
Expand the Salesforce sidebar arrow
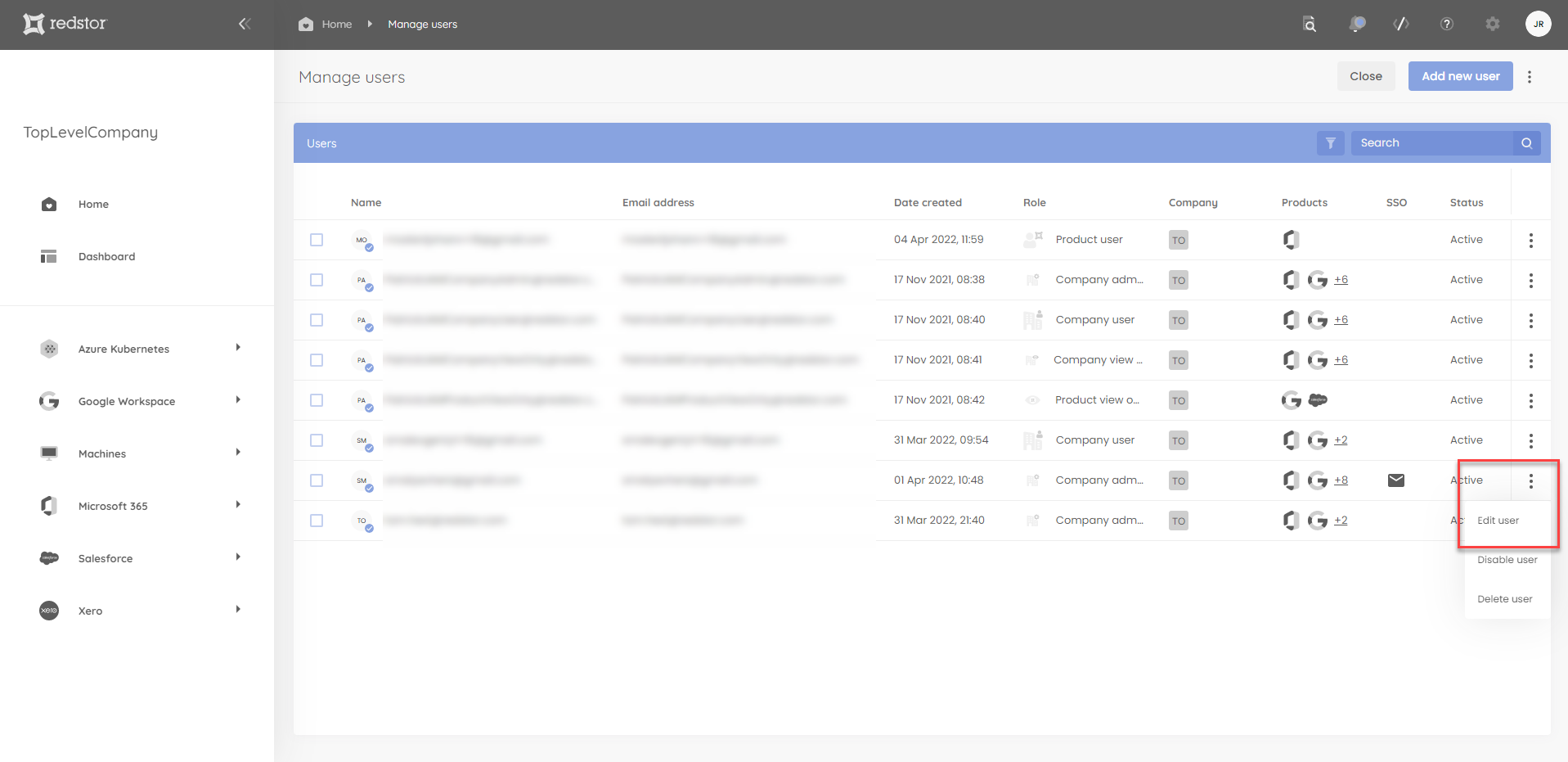[238, 557]
